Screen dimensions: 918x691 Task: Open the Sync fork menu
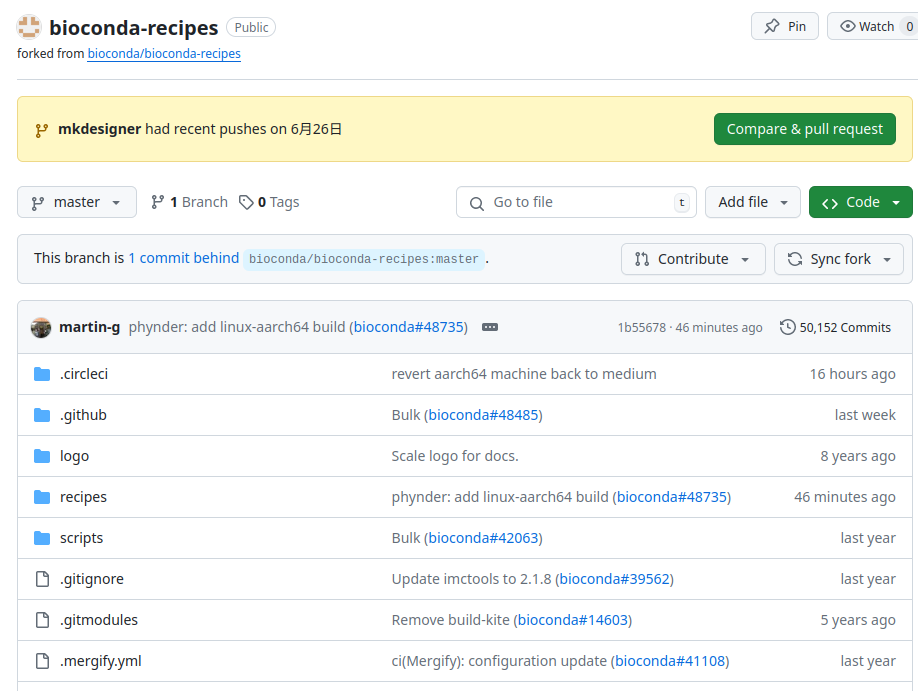838,259
